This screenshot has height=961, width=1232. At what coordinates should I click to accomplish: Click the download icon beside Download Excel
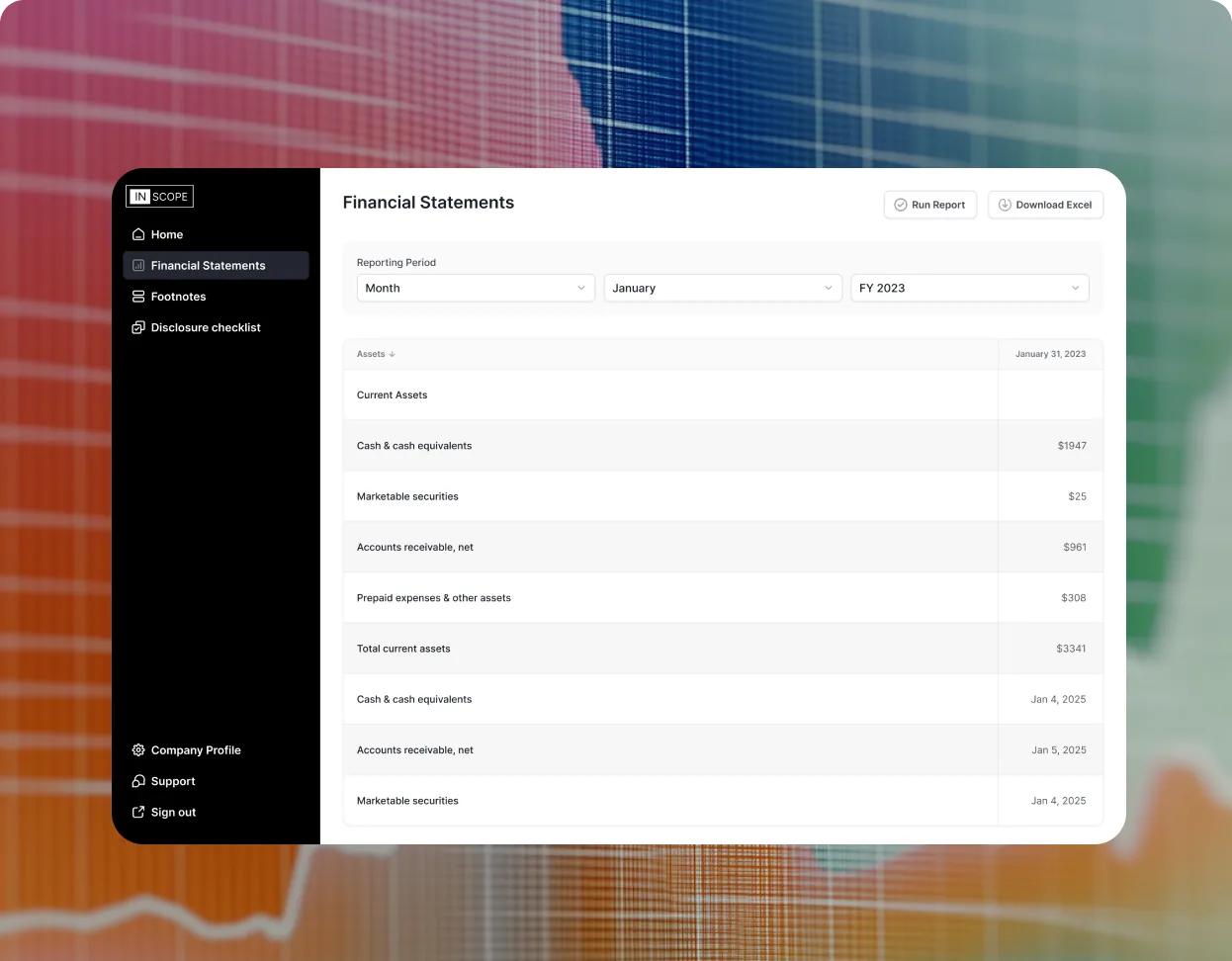pos(1005,205)
